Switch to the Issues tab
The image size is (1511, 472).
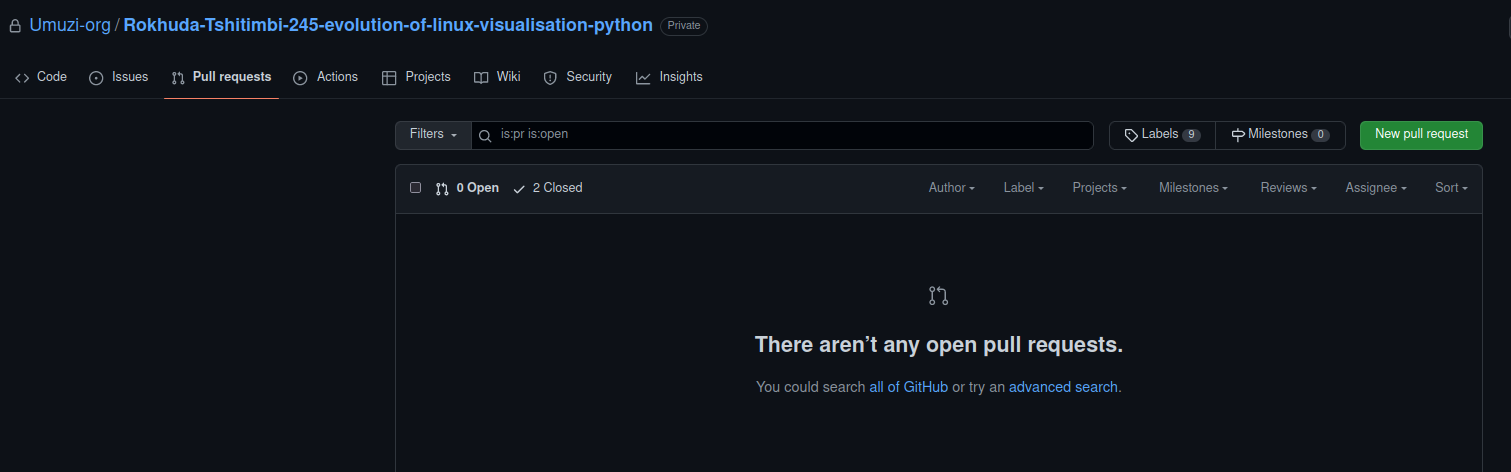coord(118,77)
